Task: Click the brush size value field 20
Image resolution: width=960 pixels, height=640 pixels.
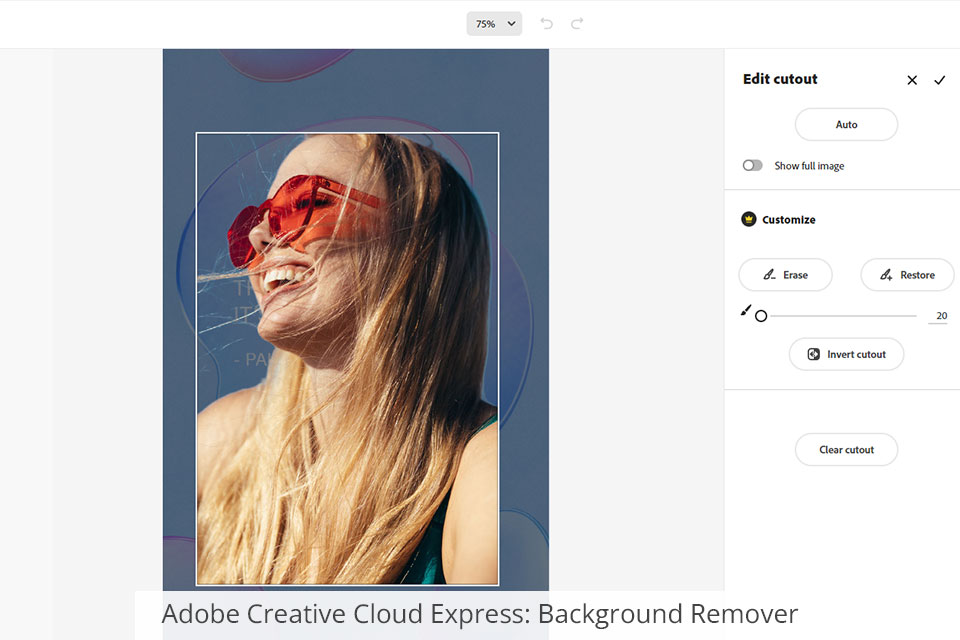Action: [941, 316]
